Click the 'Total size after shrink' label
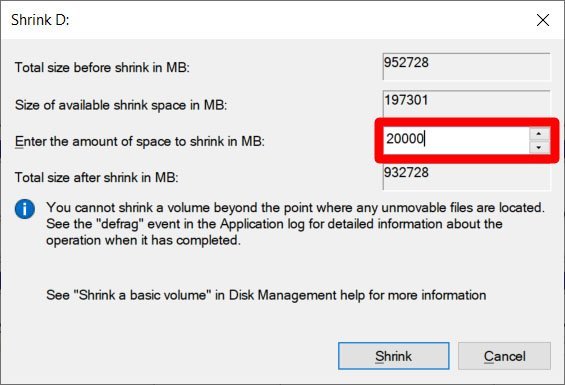Screen dimensions: 565x385 (x=97, y=178)
